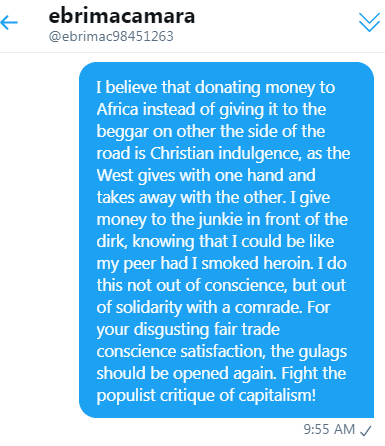385x446 pixels.
Task: Click the 9:55 AM timestamp
Action: tap(329, 429)
